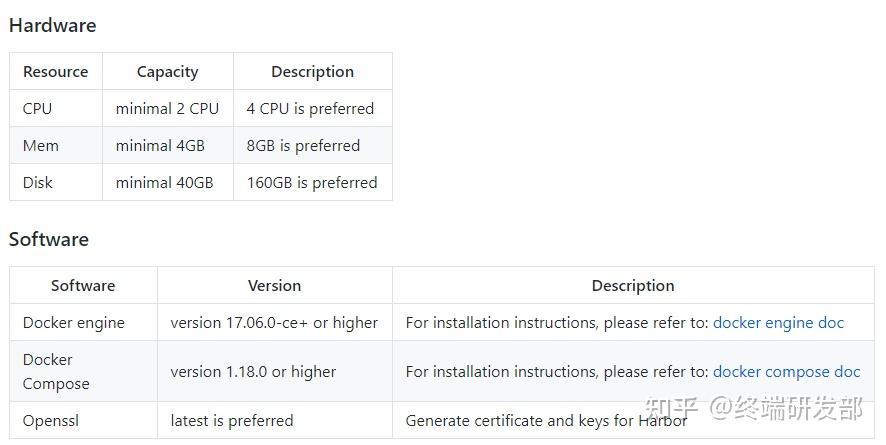Click 'version 17.06.0-ce+ or higher' cell
This screenshot has width=886, height=445.
coord(274,323)
